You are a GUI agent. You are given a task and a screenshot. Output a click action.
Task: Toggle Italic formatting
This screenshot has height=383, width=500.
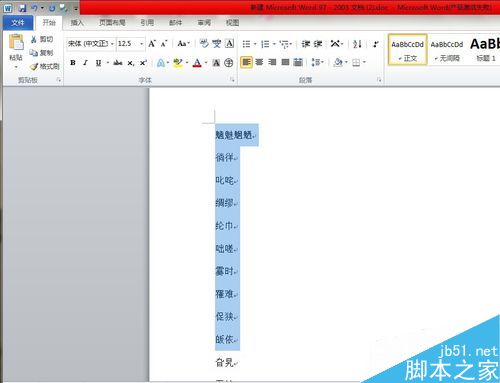click(85, 63)
